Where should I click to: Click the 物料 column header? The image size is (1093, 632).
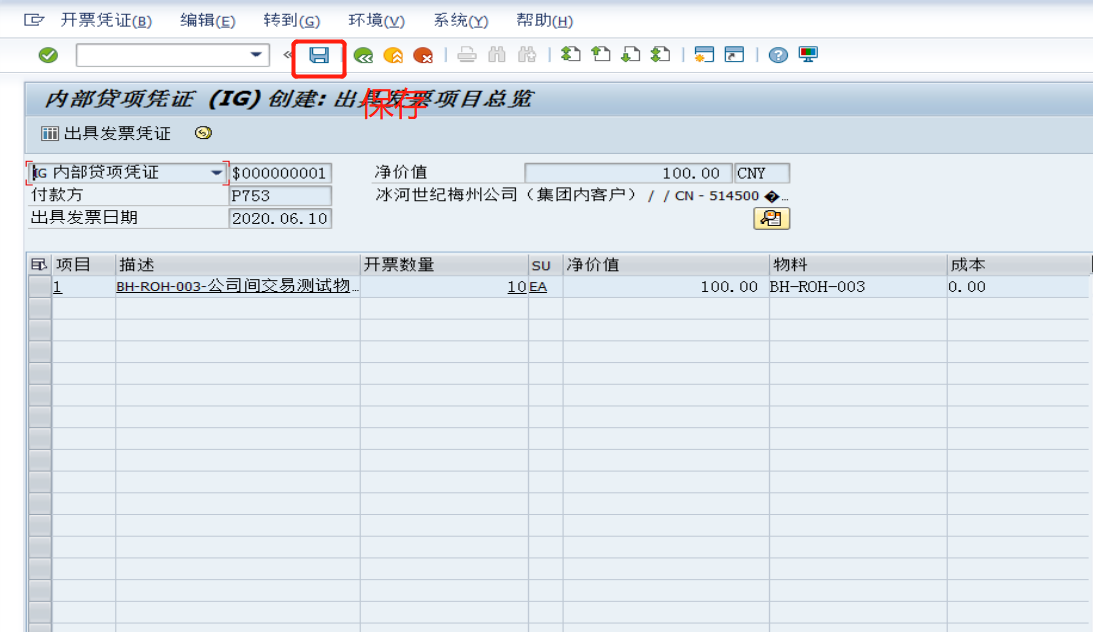[857, 265]
